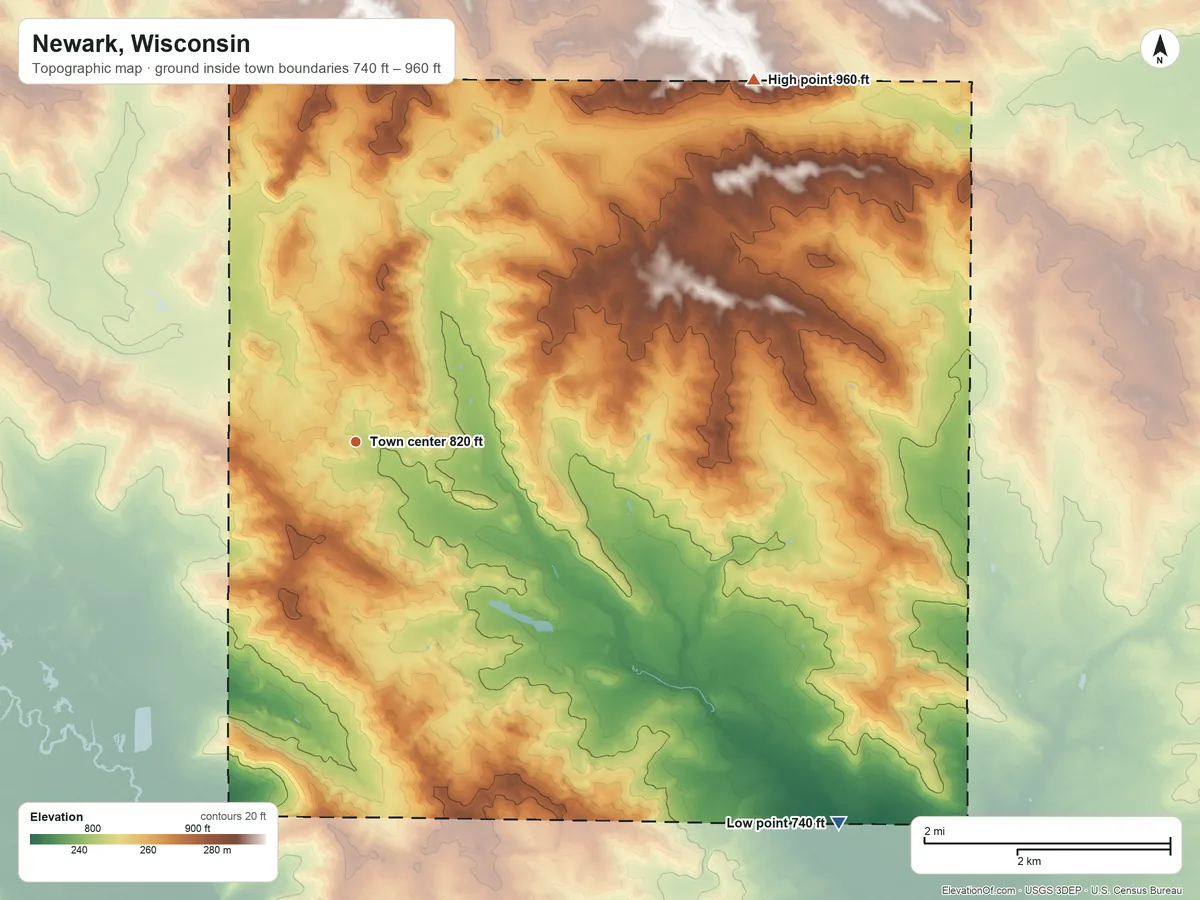Click the 'Elevation' legend heading

(x=57, y=817)
